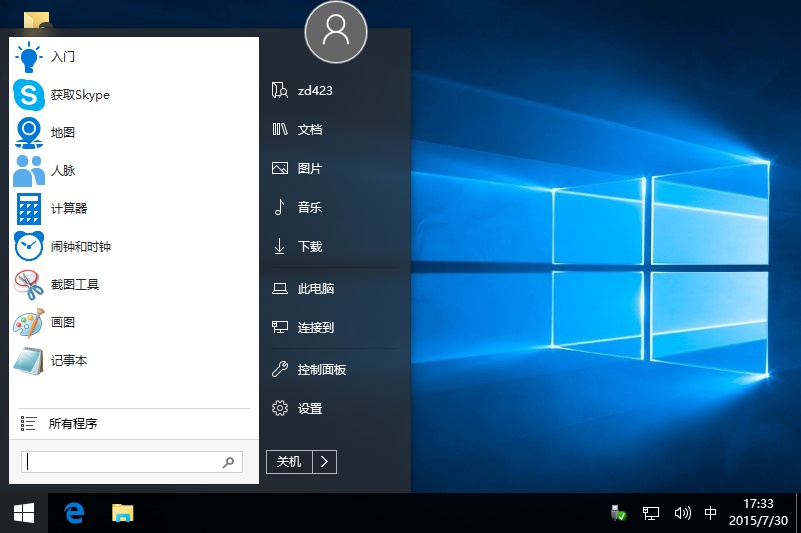Screen dimensions: 801x533
Task: Expand the 所有程序 all programs list
Action: (x=72, y=424)
